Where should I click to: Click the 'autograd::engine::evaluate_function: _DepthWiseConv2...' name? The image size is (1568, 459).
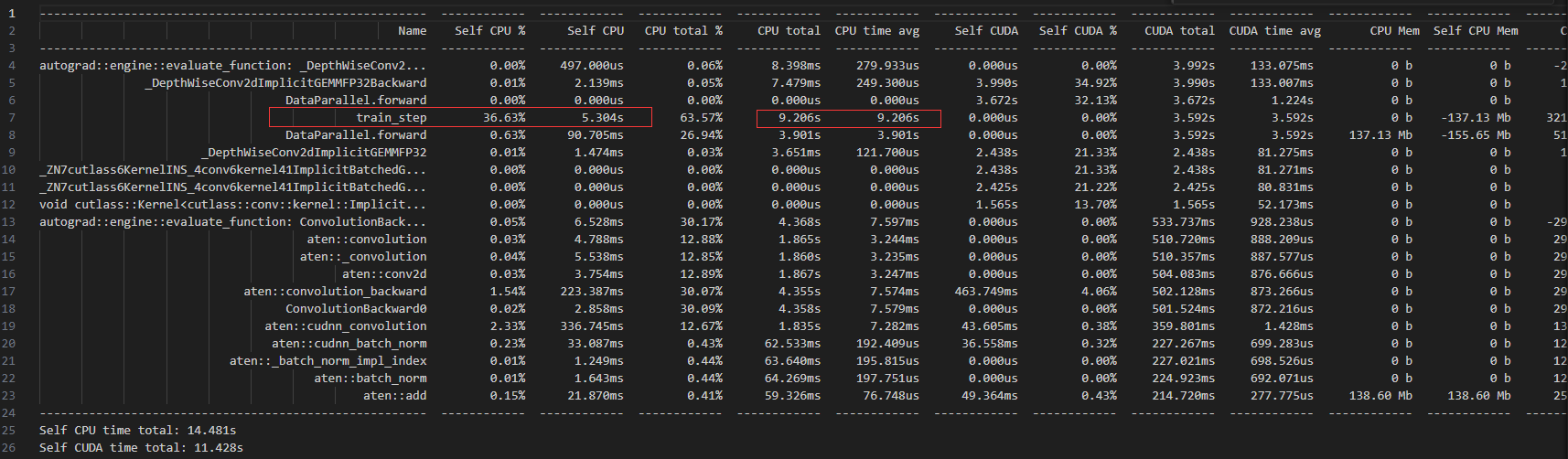(232, 65)
